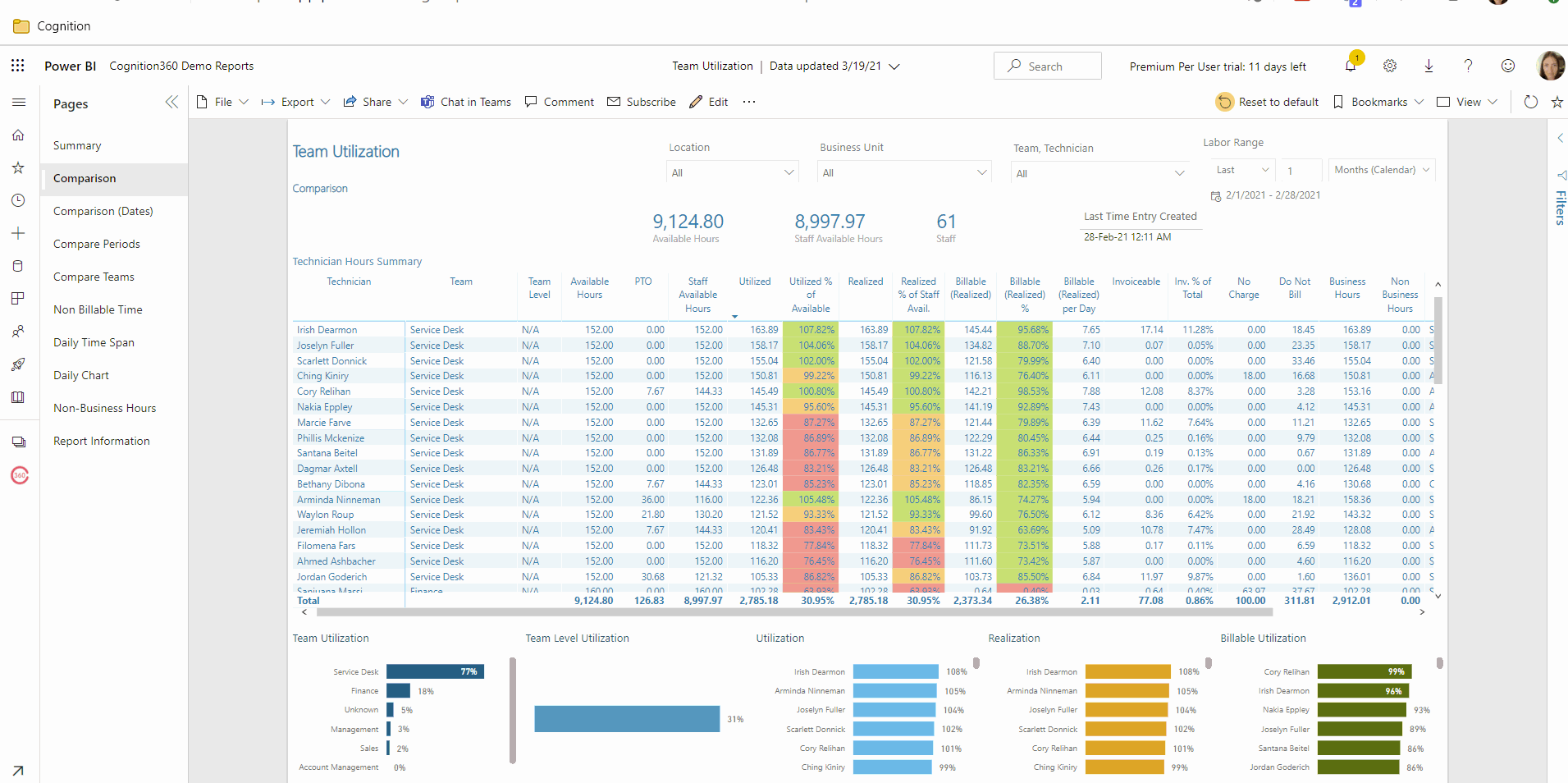Image resolution: width=1568 pixels, height=783 pixels.
Task: Open the Business Unit dropdown
Action: click(903, 172)
